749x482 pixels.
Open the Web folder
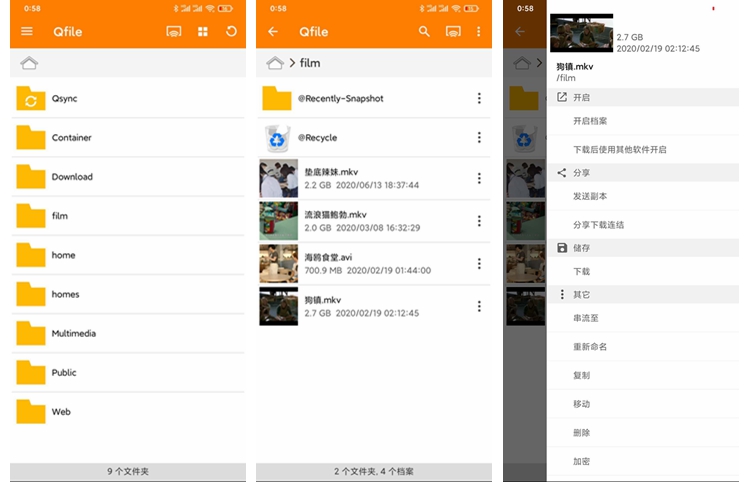coord(128,412)
